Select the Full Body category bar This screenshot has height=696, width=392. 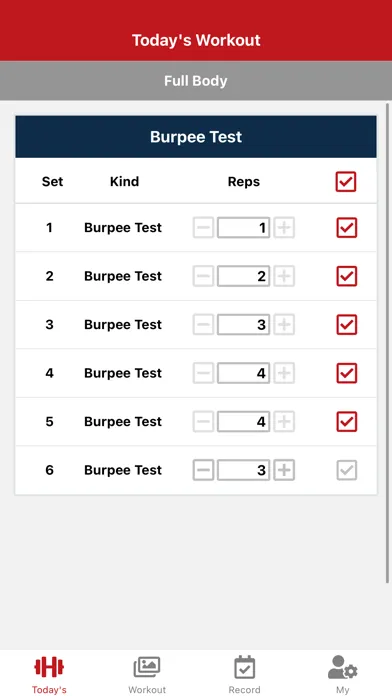(196, 81)
